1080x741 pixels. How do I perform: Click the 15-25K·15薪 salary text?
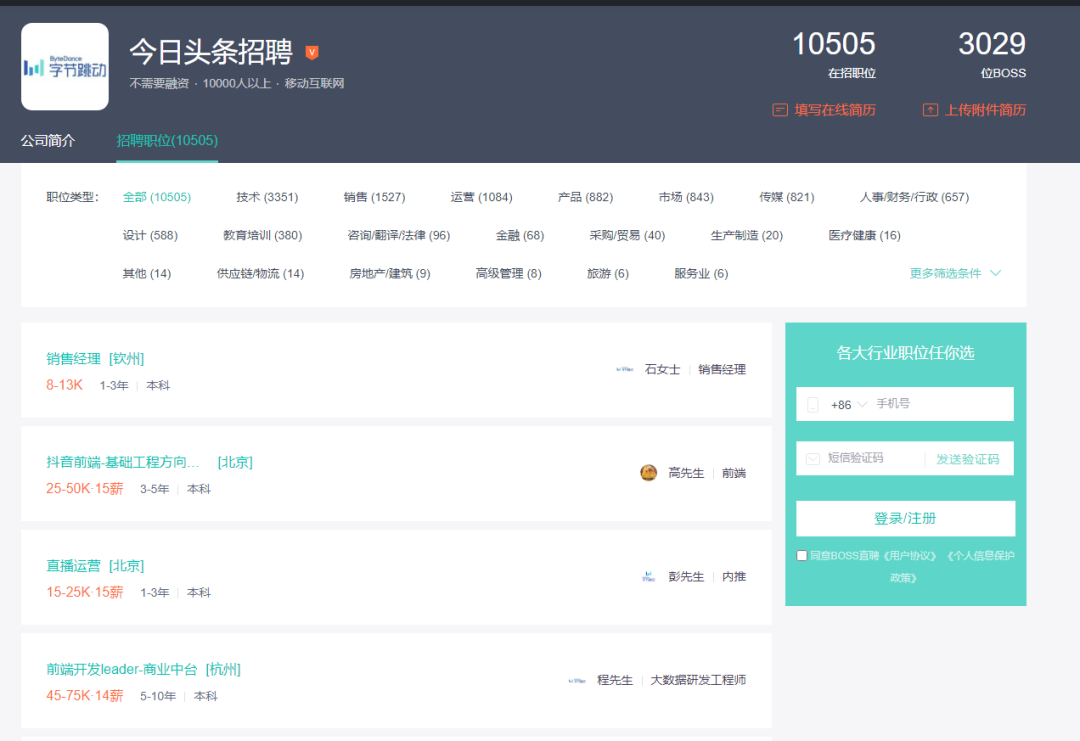pyautogui.click(x=85, y=592)
